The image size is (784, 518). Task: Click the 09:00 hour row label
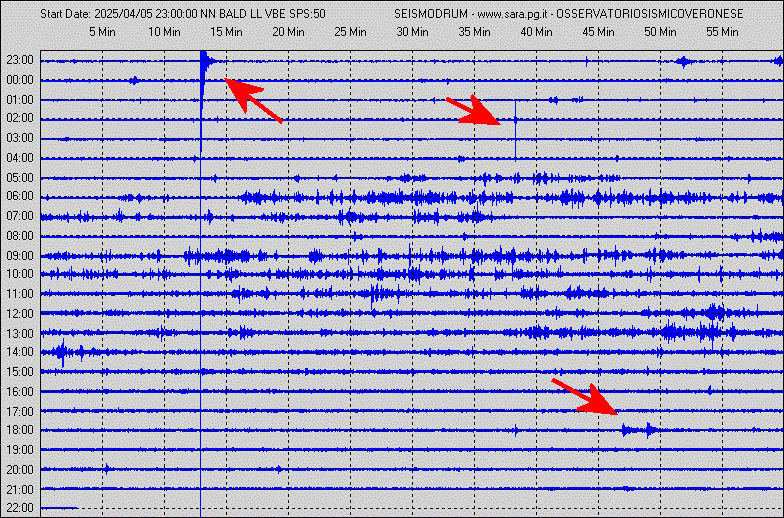coord(20,256)
